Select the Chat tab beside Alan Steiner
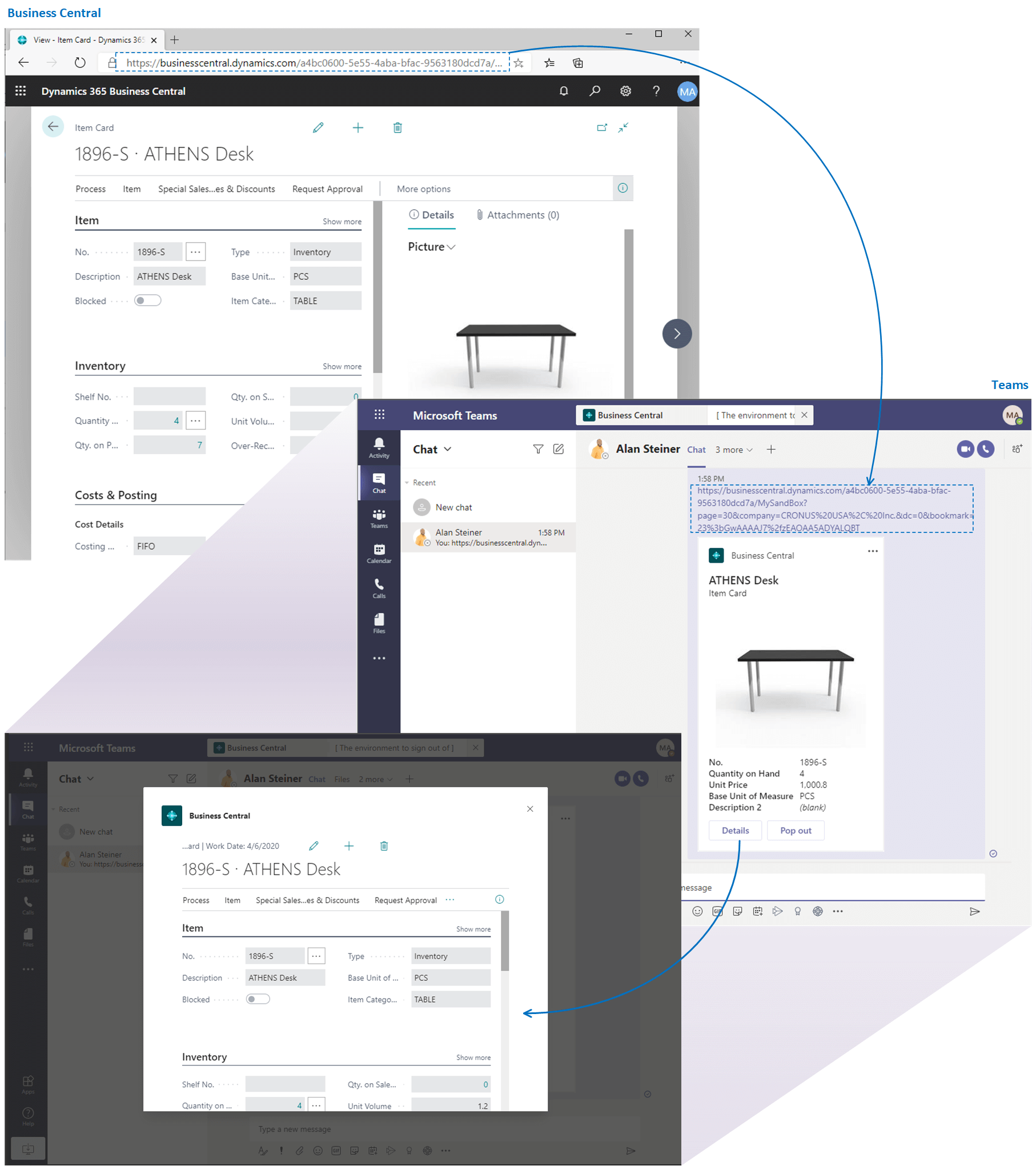 (x=696, y=450)
